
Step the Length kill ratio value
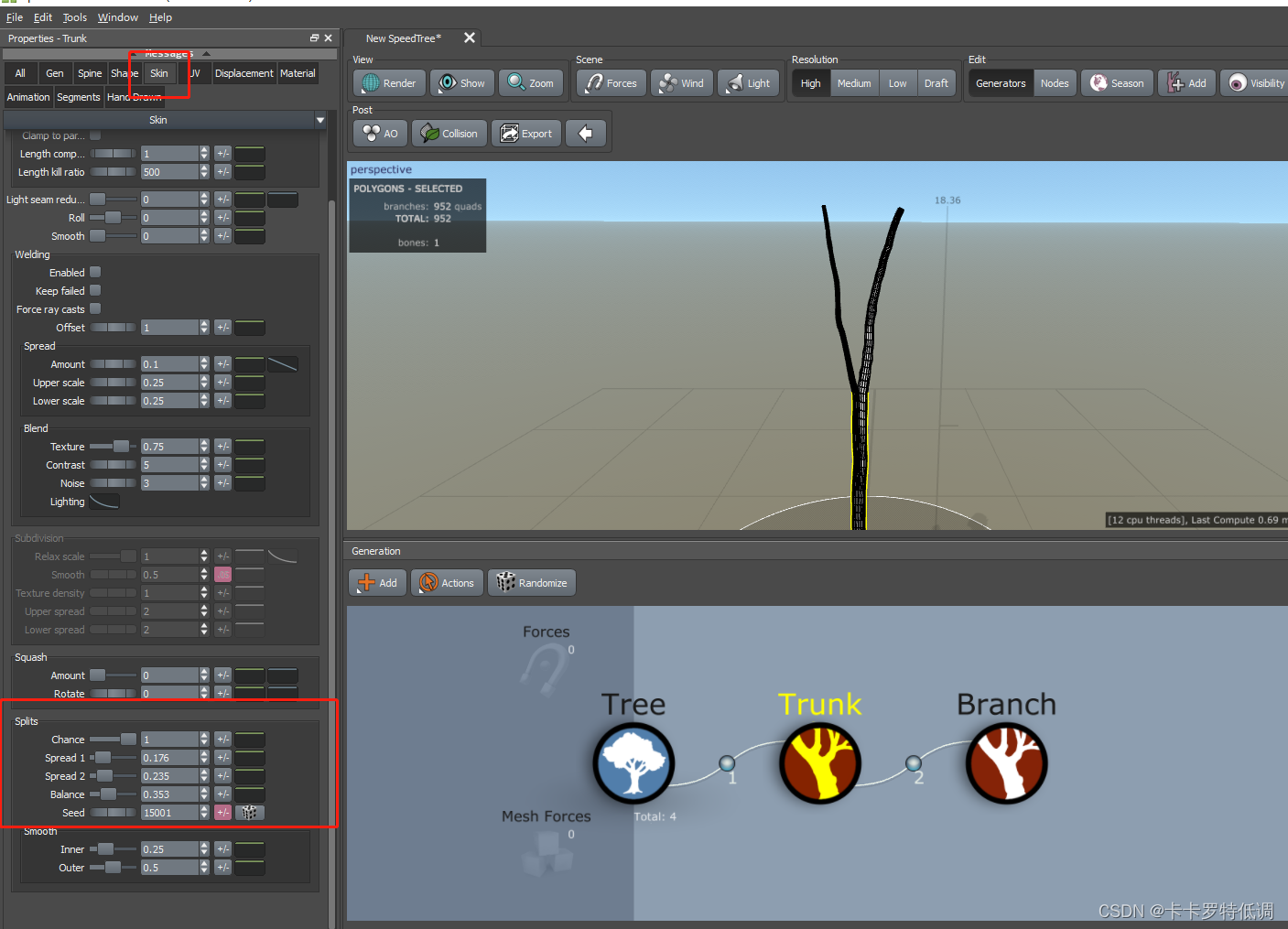pos(204,172)
